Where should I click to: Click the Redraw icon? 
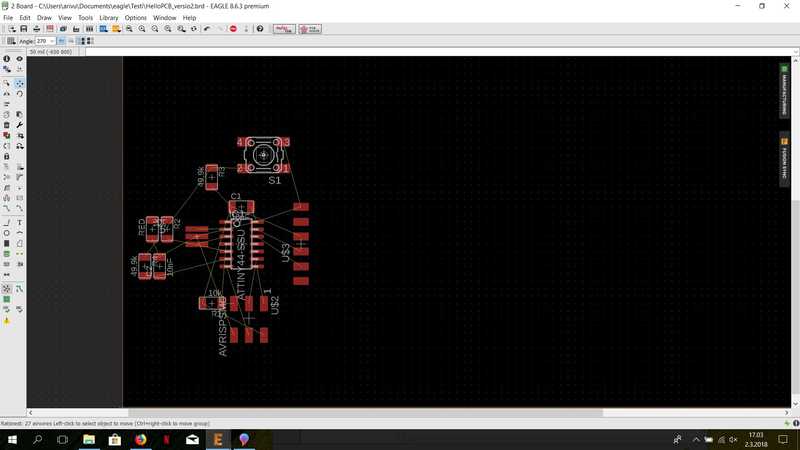pyautogui.click(x=194, y=29)
